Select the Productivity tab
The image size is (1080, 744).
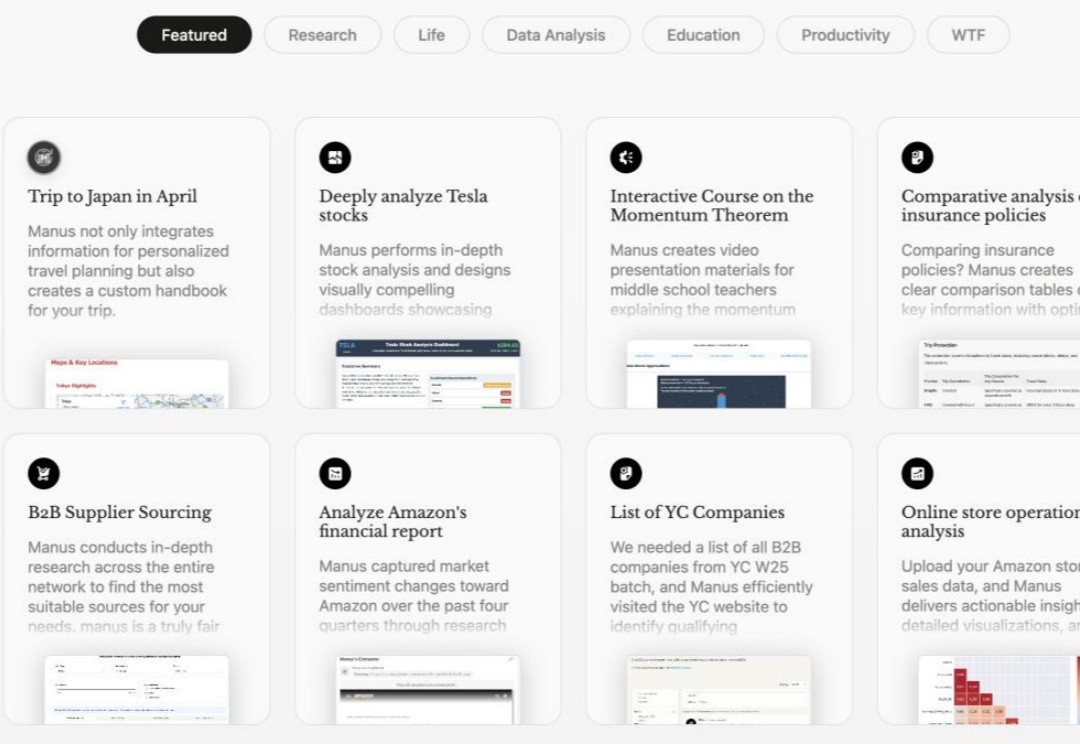pos(846,35)
